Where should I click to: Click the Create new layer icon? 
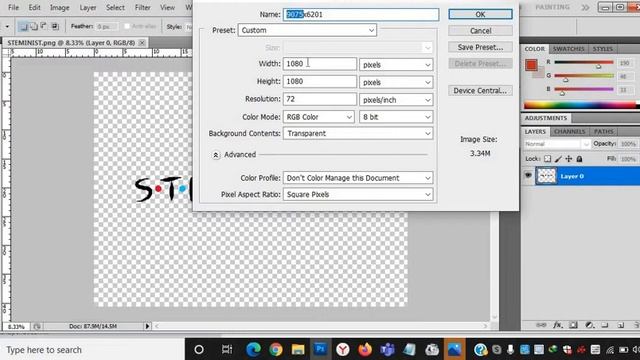coord(621,325)
